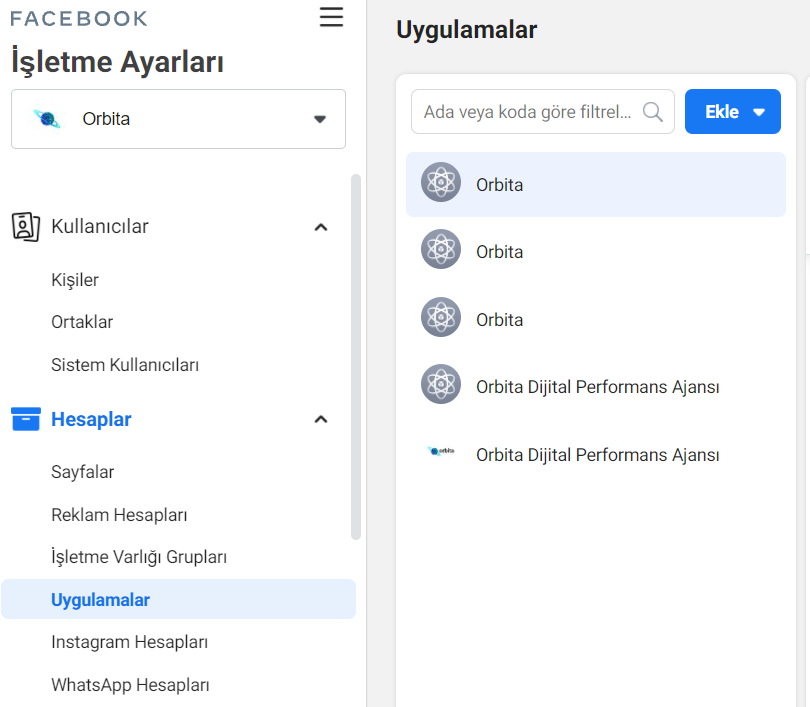Select the last Orbita Dijital Performans Ajansı row
810x707 pixels.
pos(596,454)
